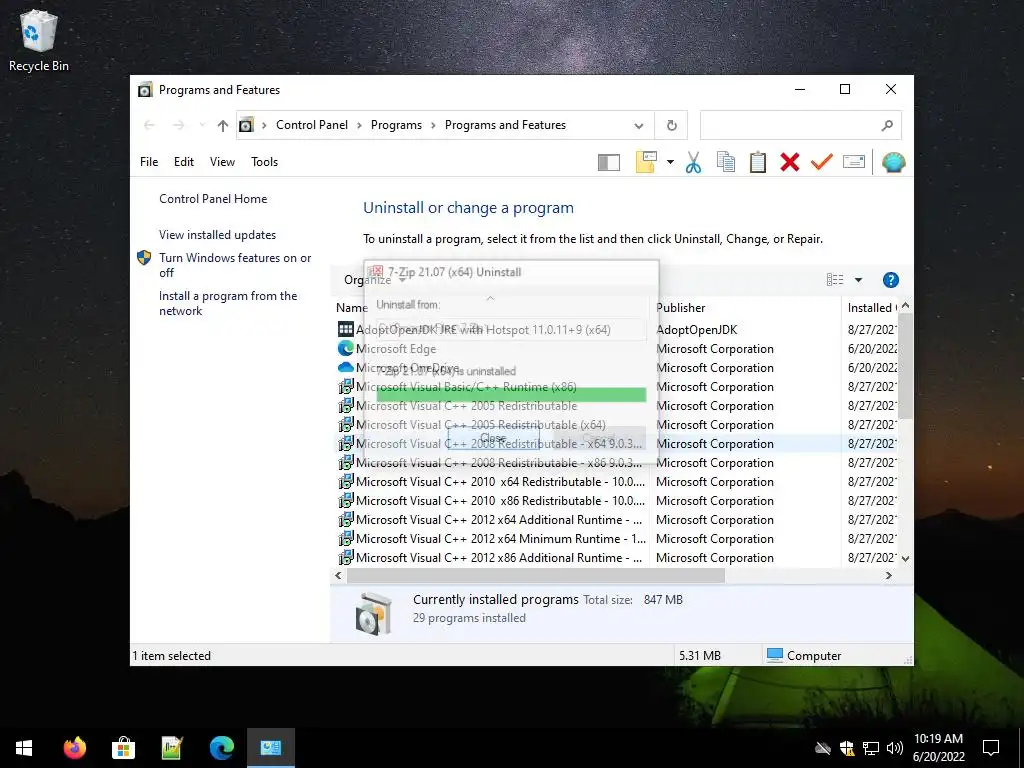Click the Programs and Features breadcrumb
The height and width of the screenshot is (768, 1024).
tap(505, 125)
